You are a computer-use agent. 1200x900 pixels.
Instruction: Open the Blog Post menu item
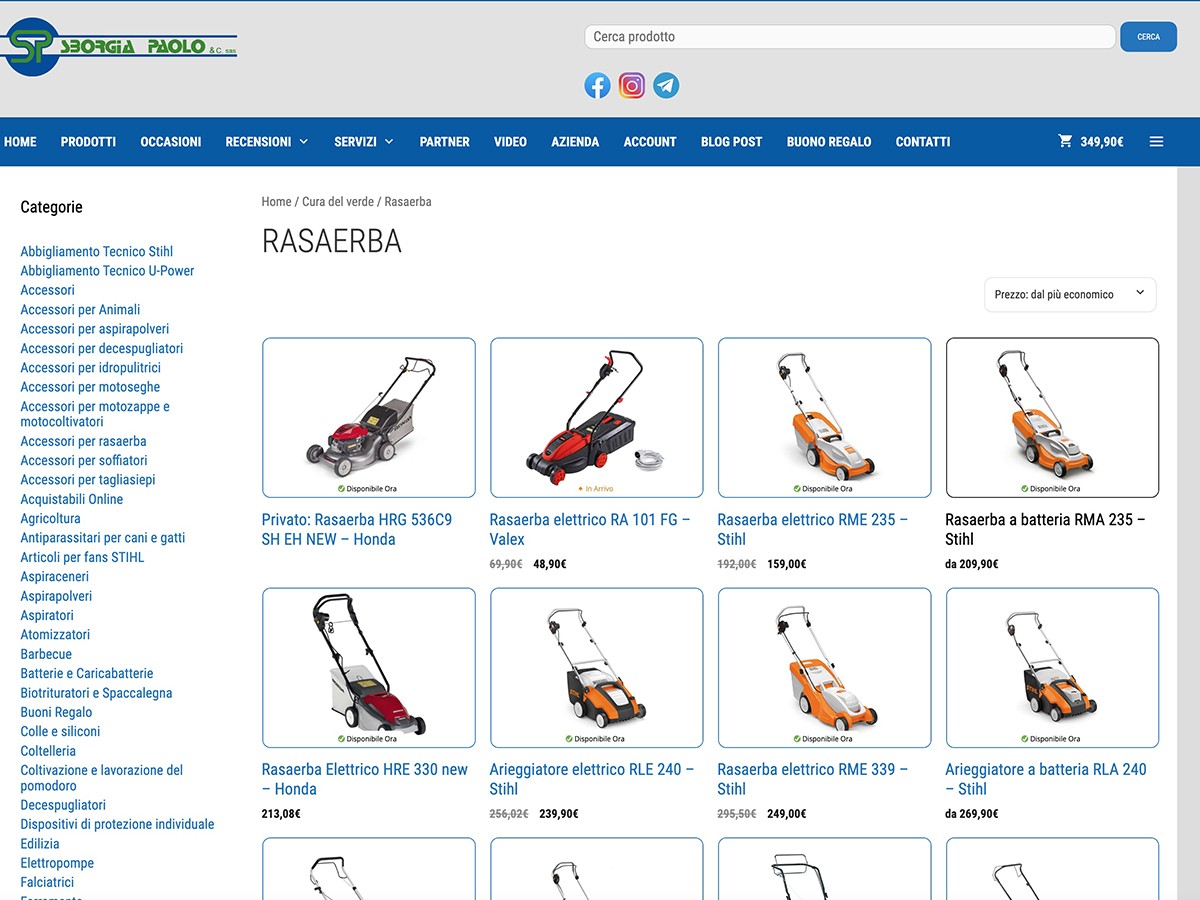732,142
